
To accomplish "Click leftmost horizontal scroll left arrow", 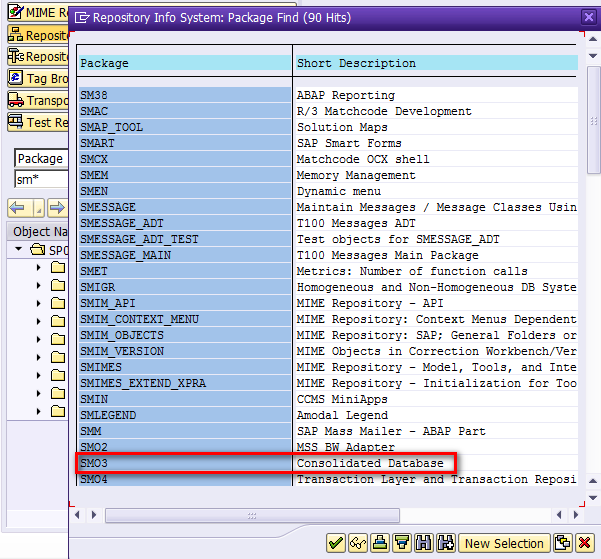I will pos(77,515).
